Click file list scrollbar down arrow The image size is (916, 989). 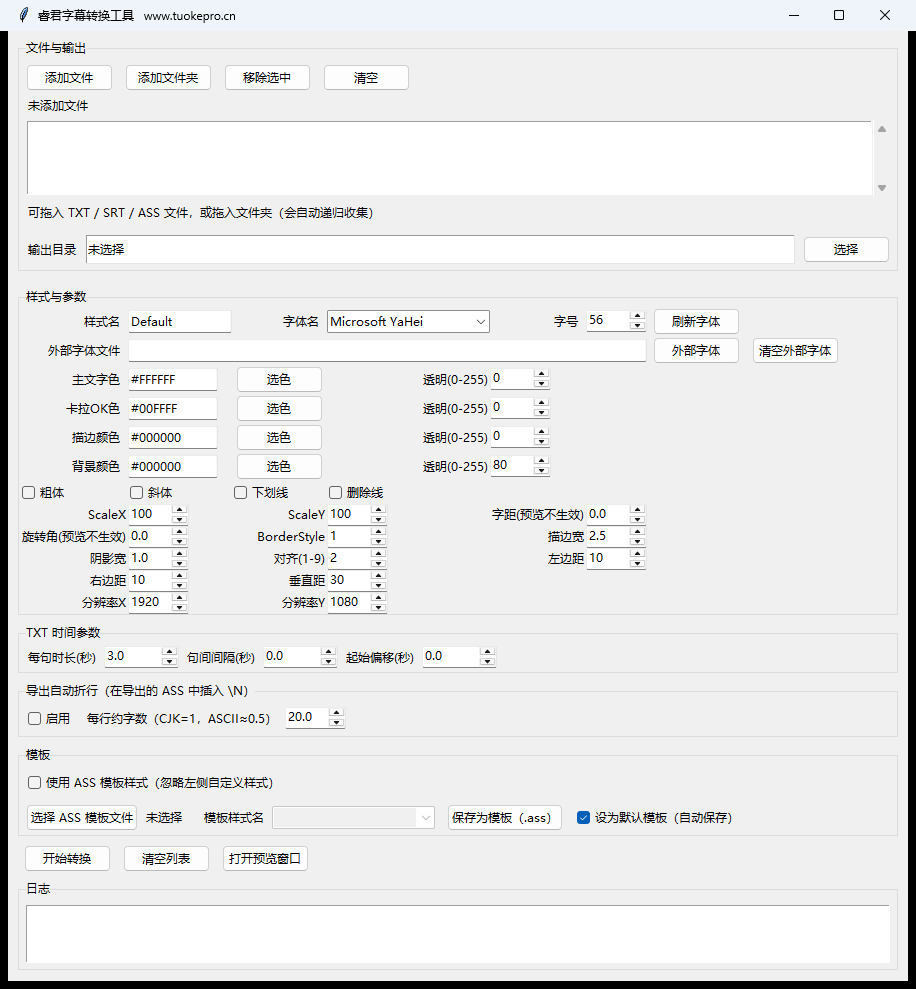(x=882, y=187)
